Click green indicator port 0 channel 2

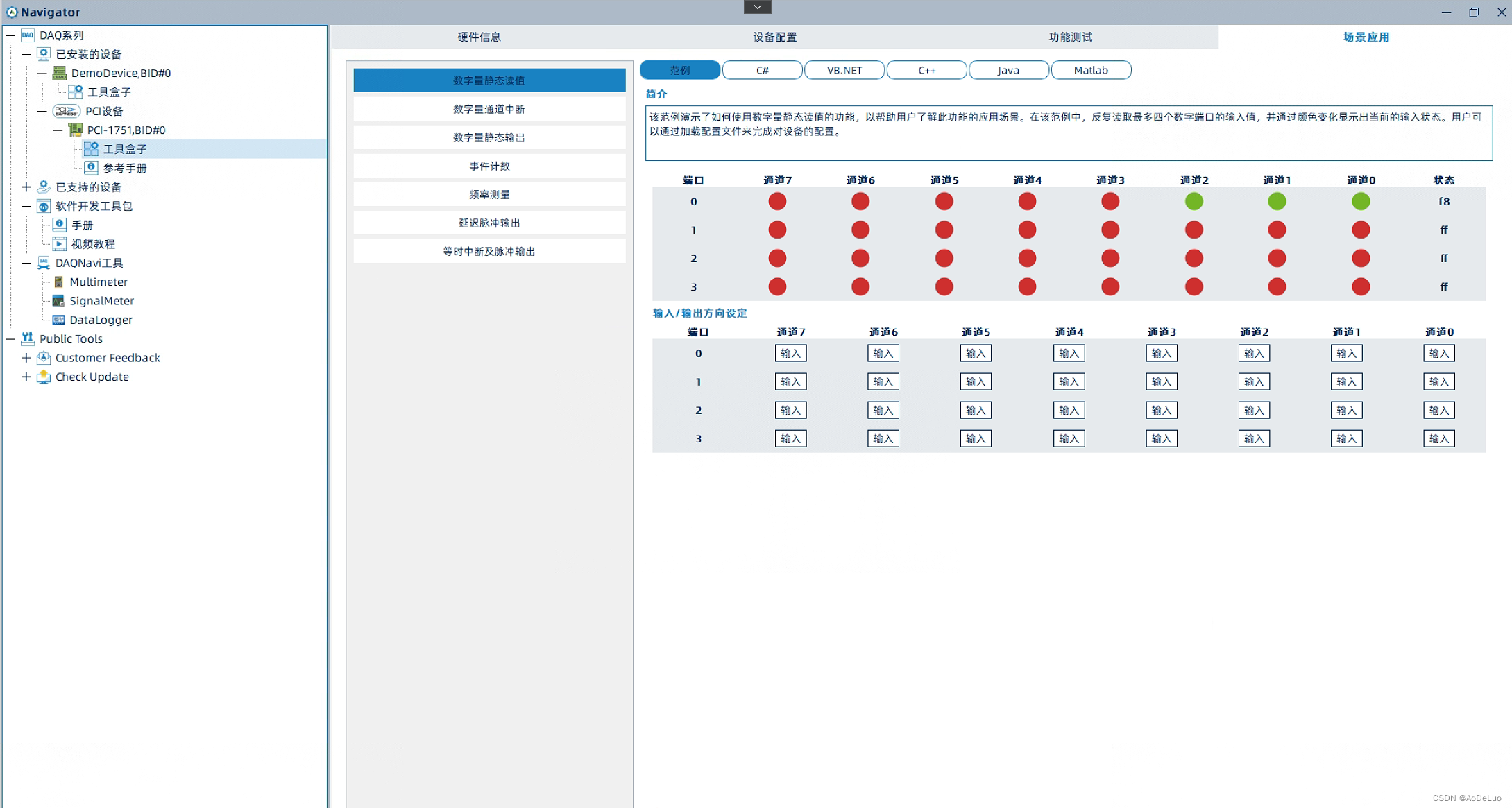click(x=1194, y=201)
